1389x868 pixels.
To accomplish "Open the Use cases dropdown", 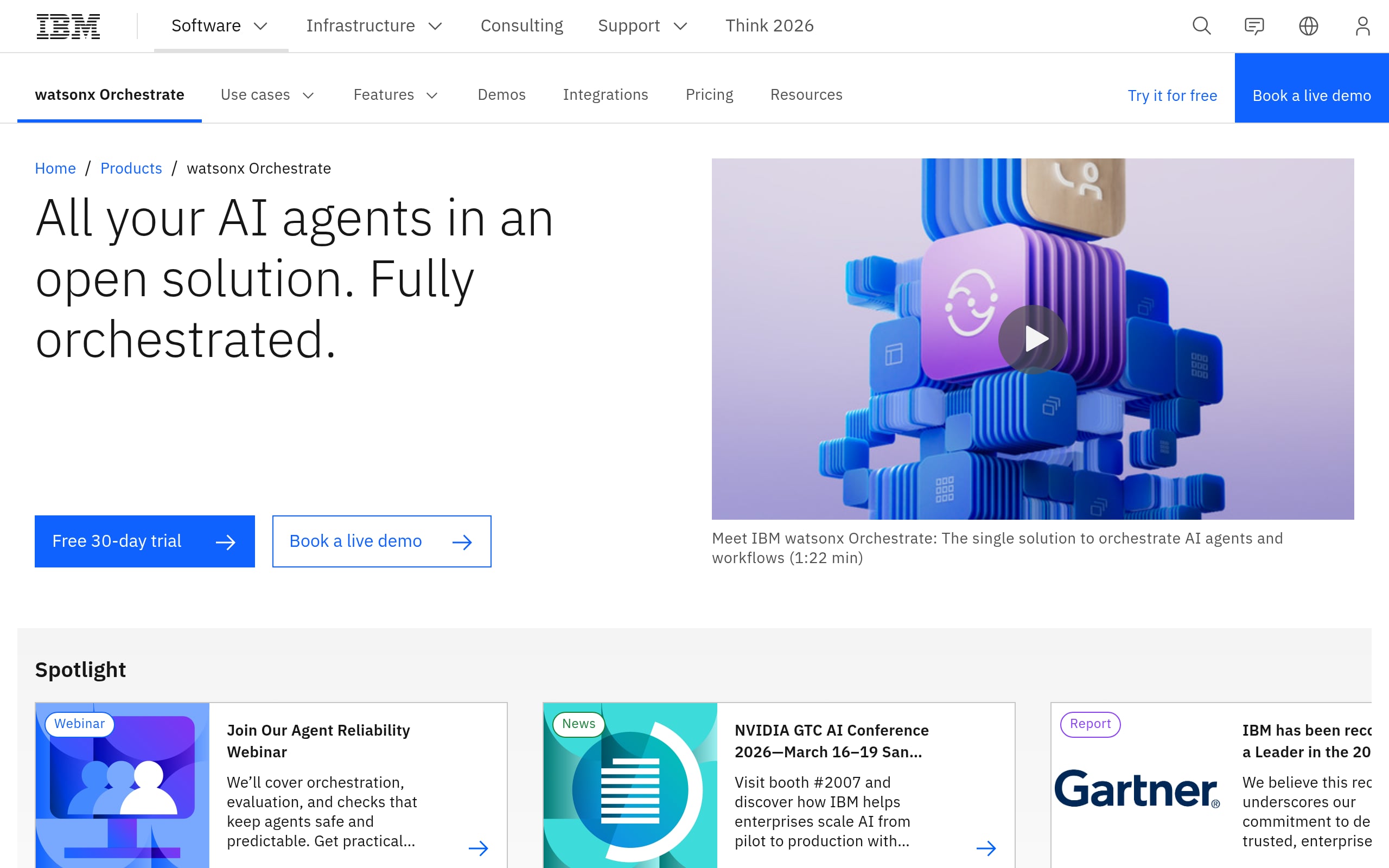I will coord(267,95).
